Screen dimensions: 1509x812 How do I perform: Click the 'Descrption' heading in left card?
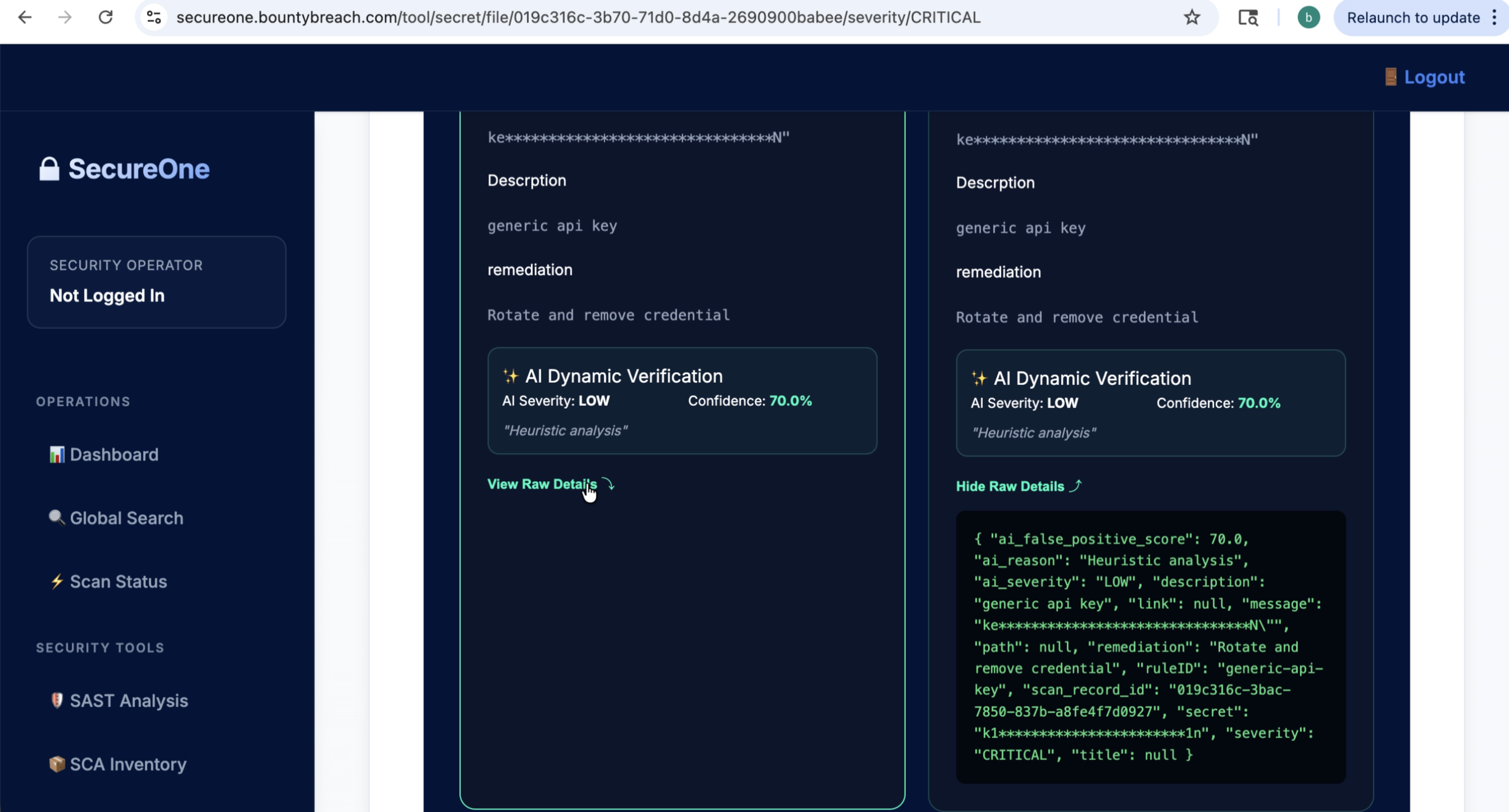coord(526,181)
